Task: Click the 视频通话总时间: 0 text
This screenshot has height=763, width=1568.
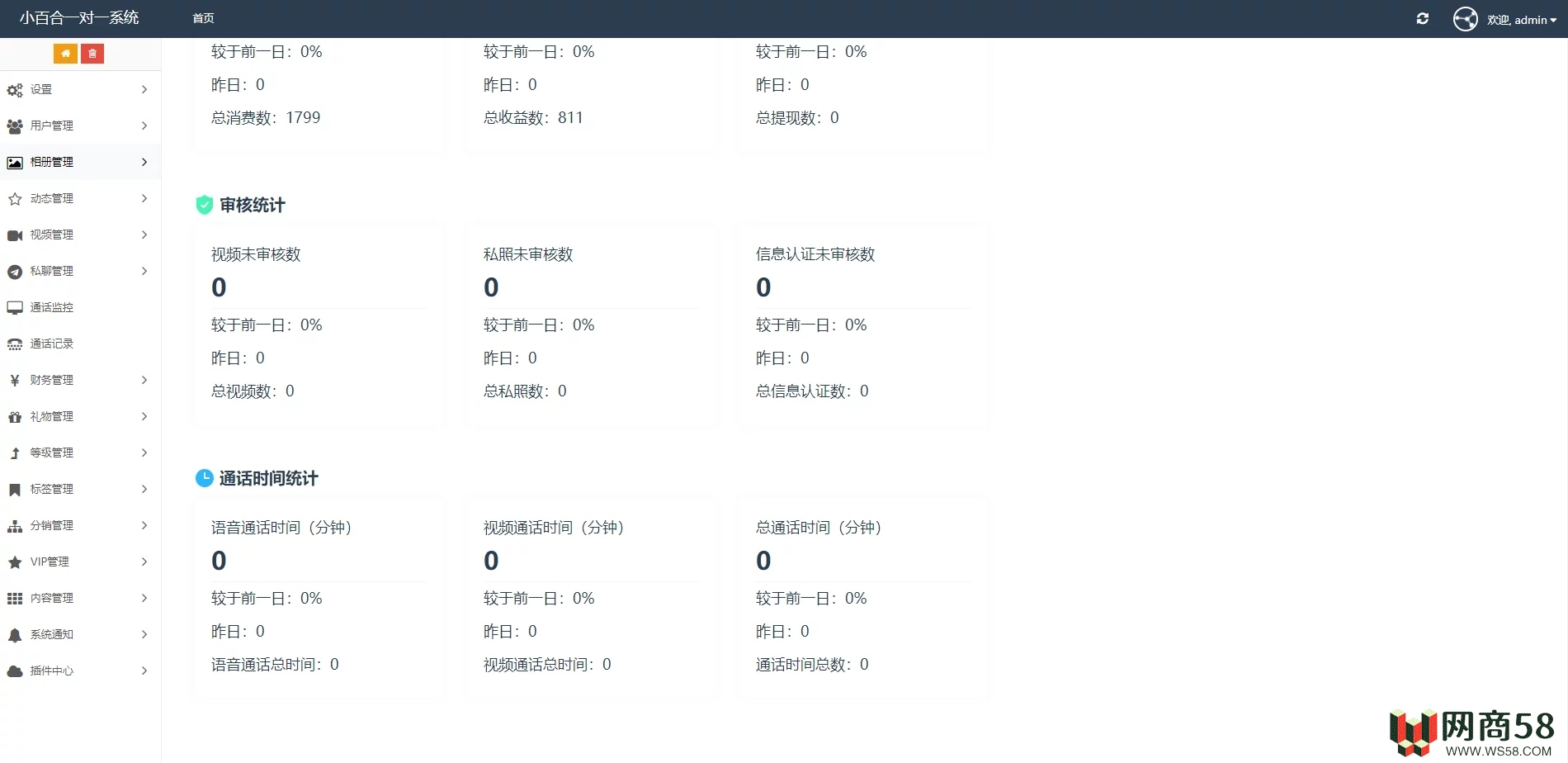Action: click(x=547, y=665)
